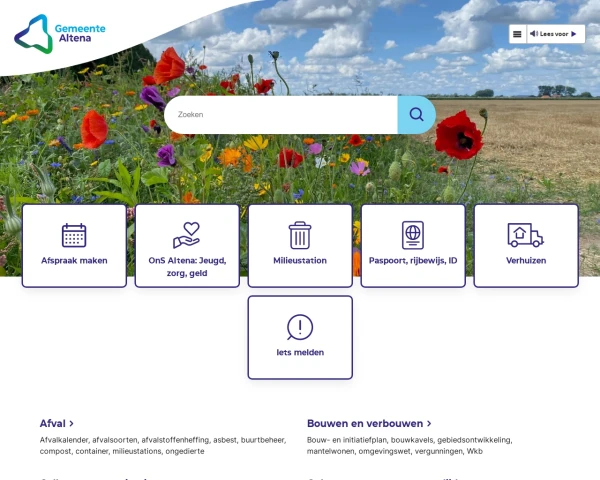Click the exclamation speech bubble icon
Screen dimensions: 600x480
coord(300,327)
